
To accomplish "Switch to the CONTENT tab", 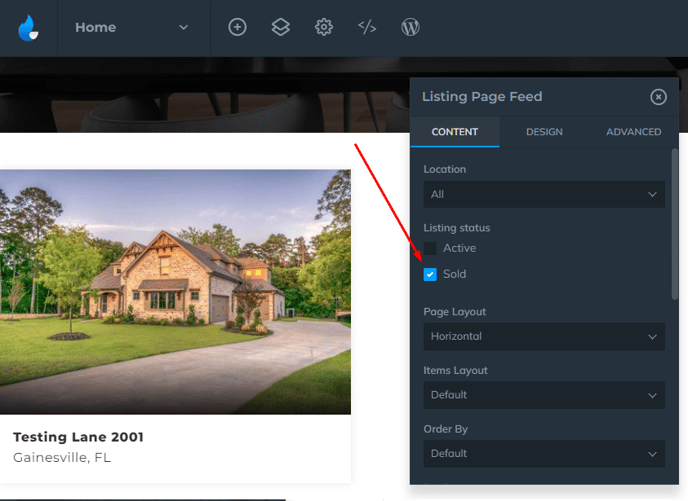I will (x=455, y=132).
